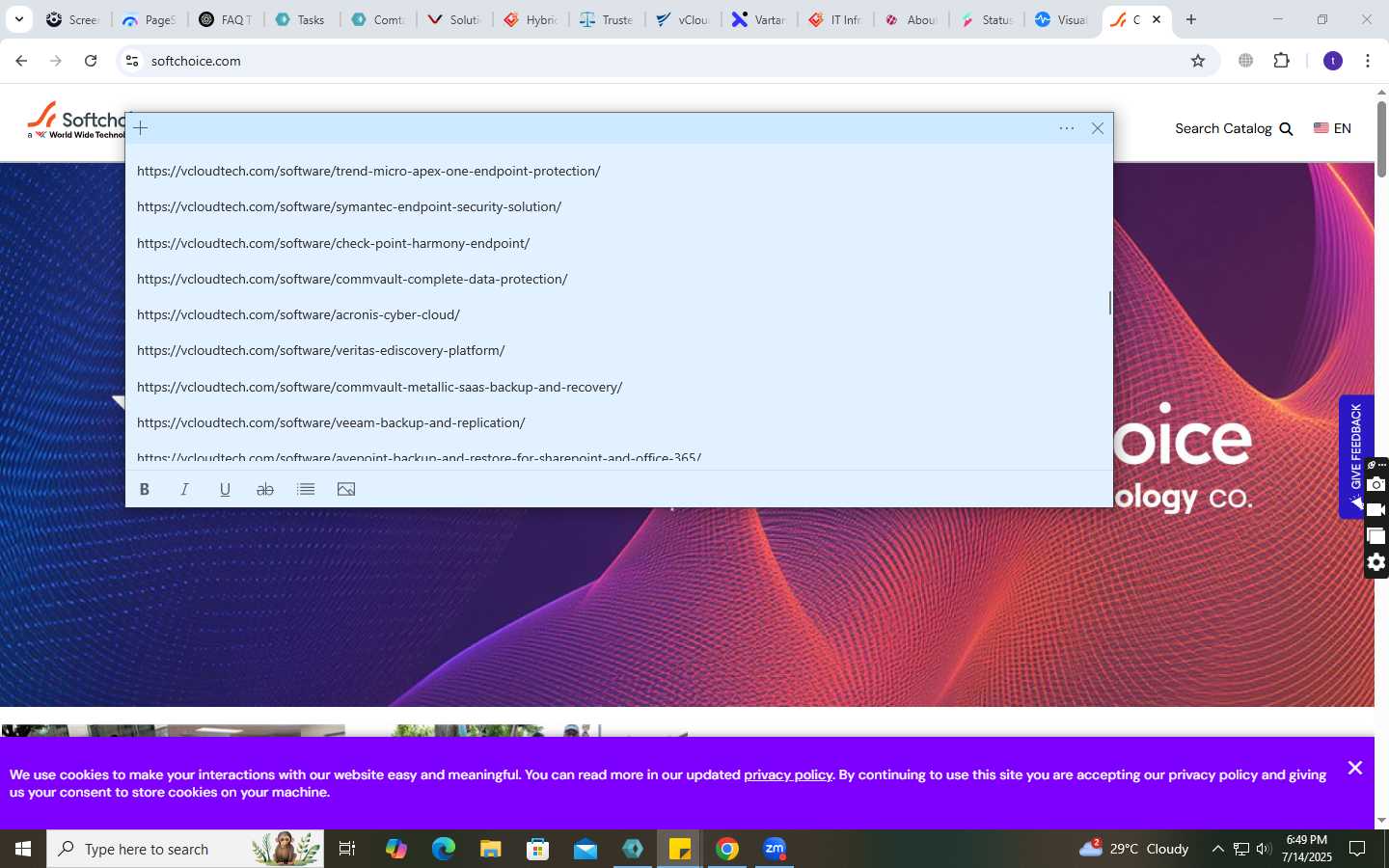The image size is (1389, 868).
Task: Close the sticky note window
Action: coord(1098,128)
